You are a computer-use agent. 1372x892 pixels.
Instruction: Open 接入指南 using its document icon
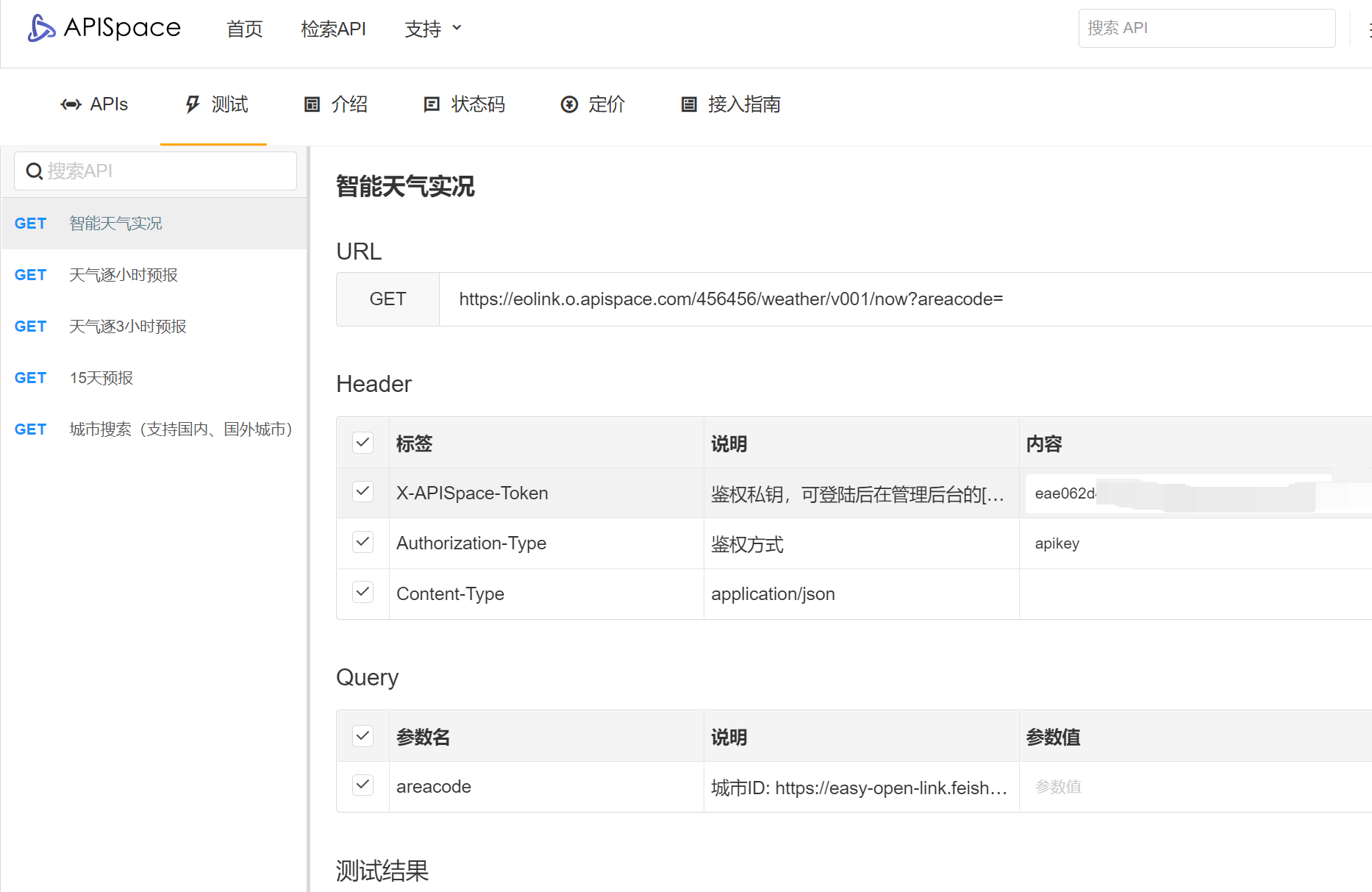click(688, 104)
